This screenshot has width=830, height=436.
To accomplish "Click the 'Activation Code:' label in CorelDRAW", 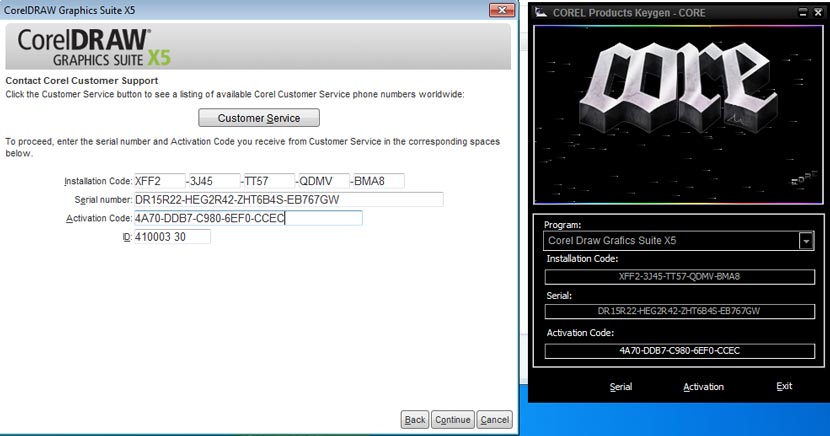I will tap(99, 218).
